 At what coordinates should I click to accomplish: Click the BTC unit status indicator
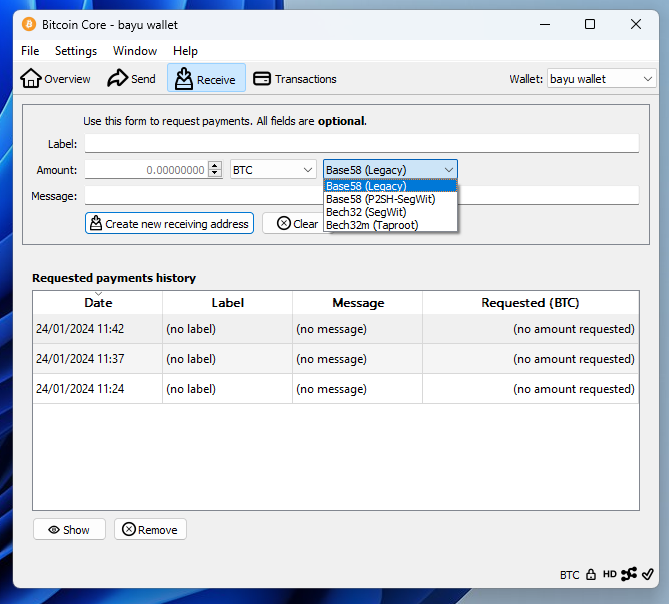tap(569, 575)
